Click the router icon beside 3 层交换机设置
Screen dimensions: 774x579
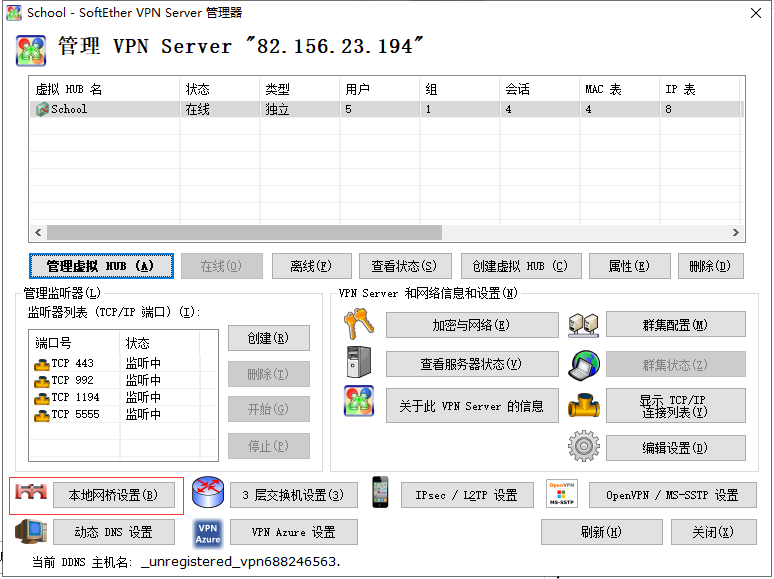tap(207, 493)
